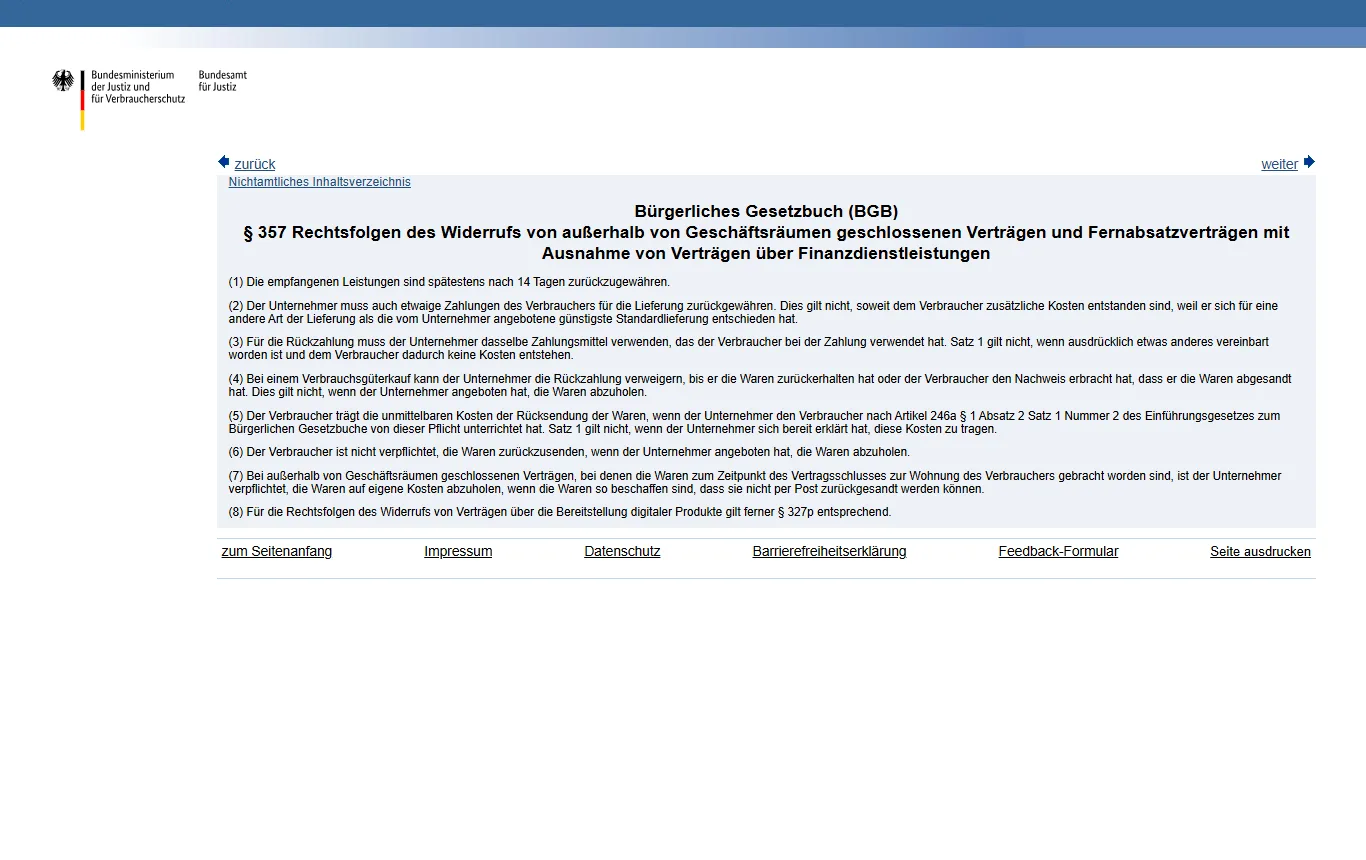Click paragraph (3) about dasselbe Zahlungsmittel

749,348
